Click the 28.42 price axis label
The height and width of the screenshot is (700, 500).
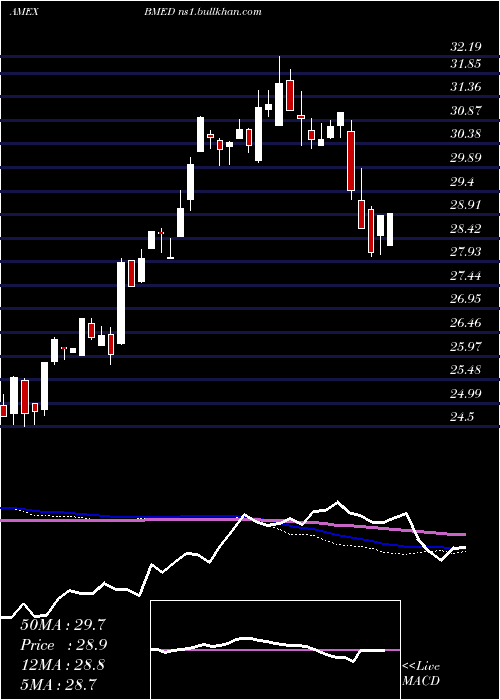(x=465, y=229)
